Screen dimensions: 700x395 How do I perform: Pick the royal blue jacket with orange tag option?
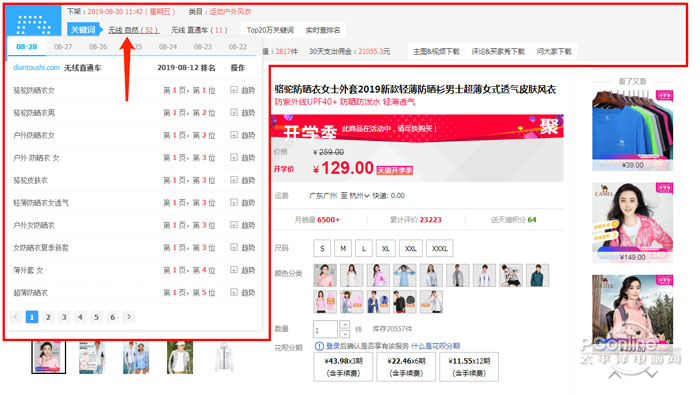tap(378, 301)
